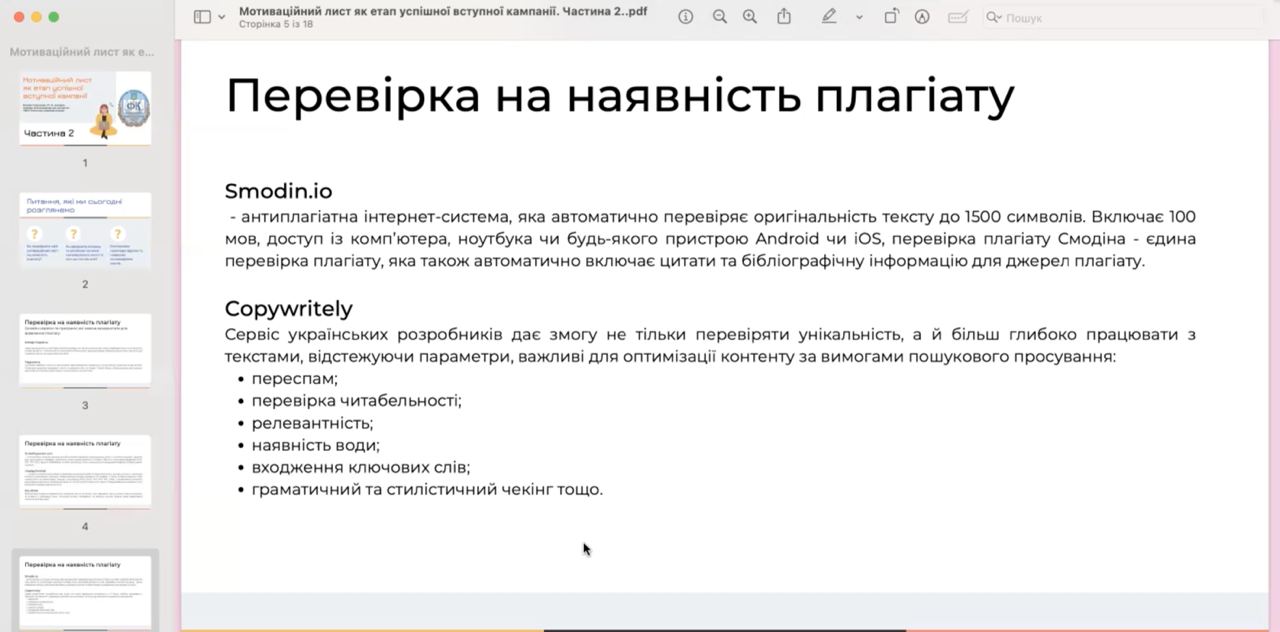
Task: Expand the highlight color options arrow
Action: [859, 17]
